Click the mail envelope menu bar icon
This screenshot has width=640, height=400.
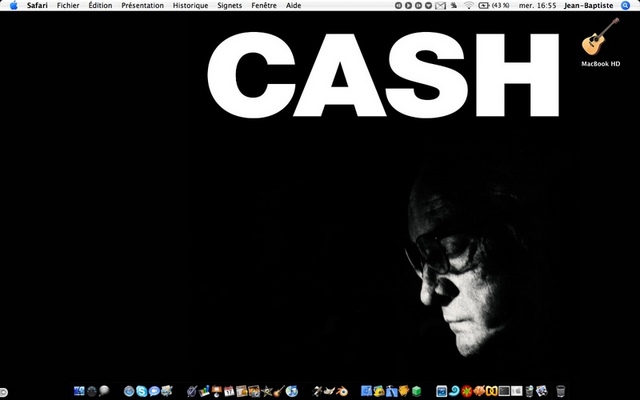point(440,5)
